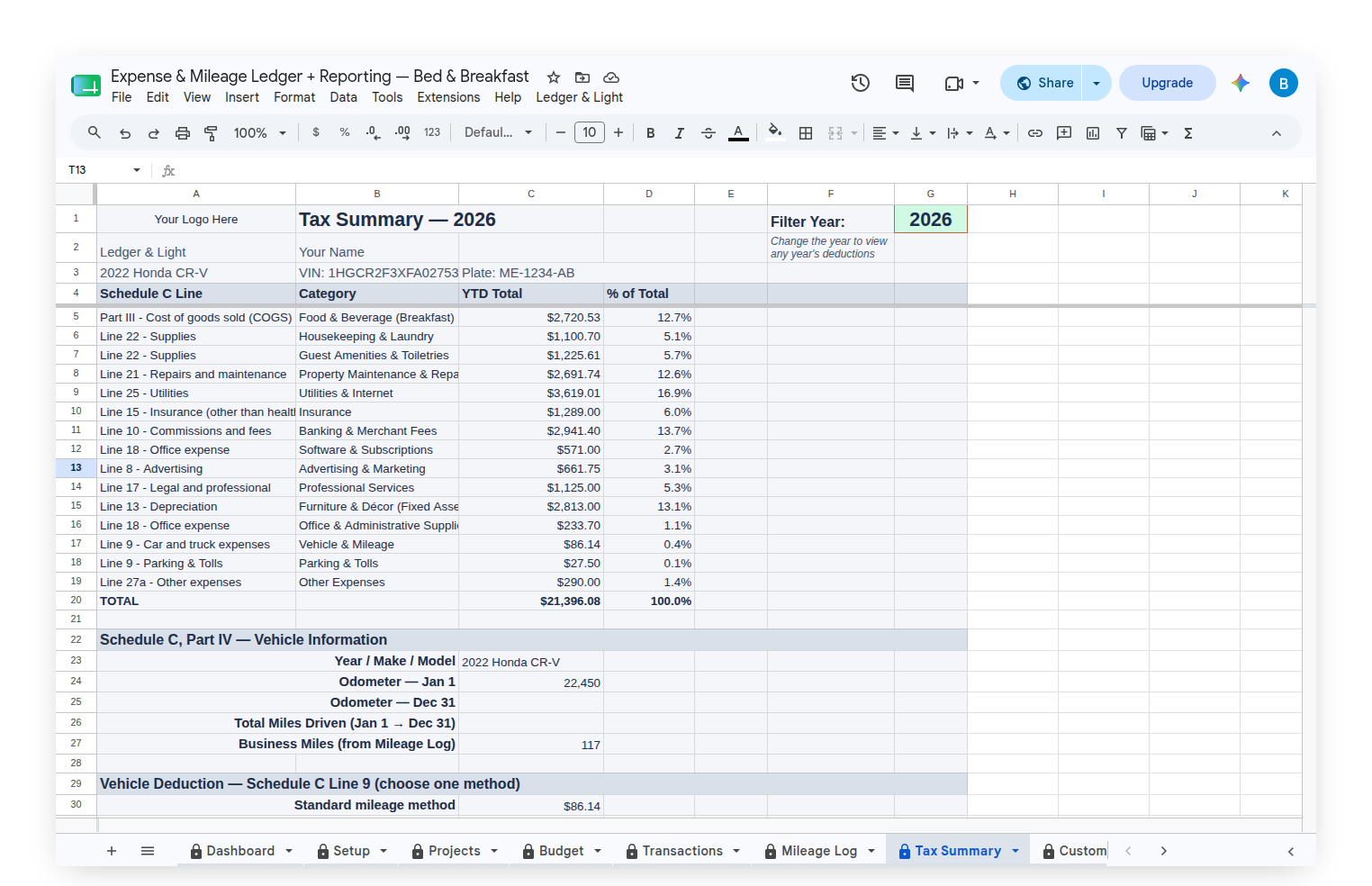
Task: Insert a link
Action: coord(1035,133)
